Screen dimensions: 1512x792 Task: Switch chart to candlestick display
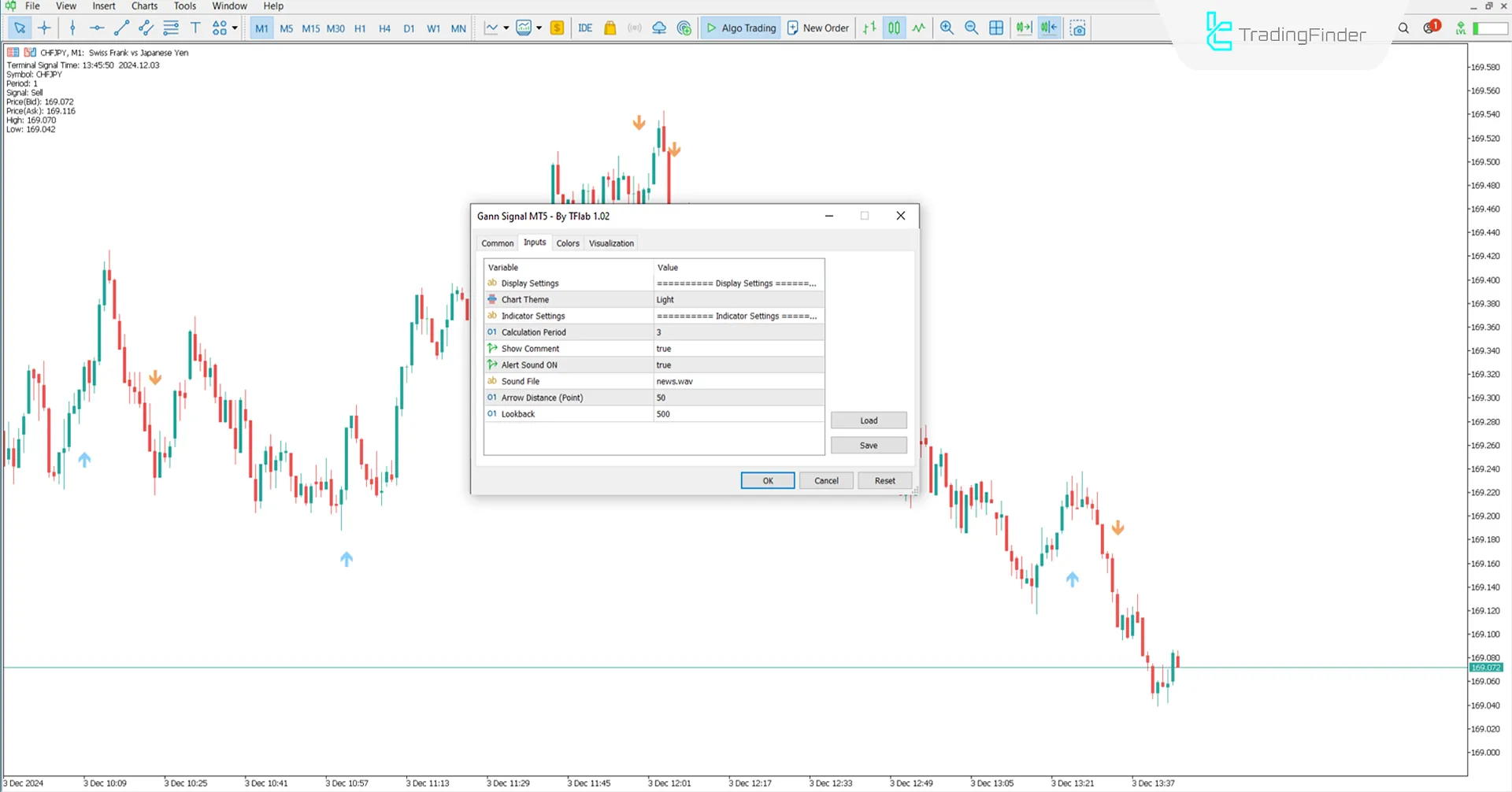(894, 28)
